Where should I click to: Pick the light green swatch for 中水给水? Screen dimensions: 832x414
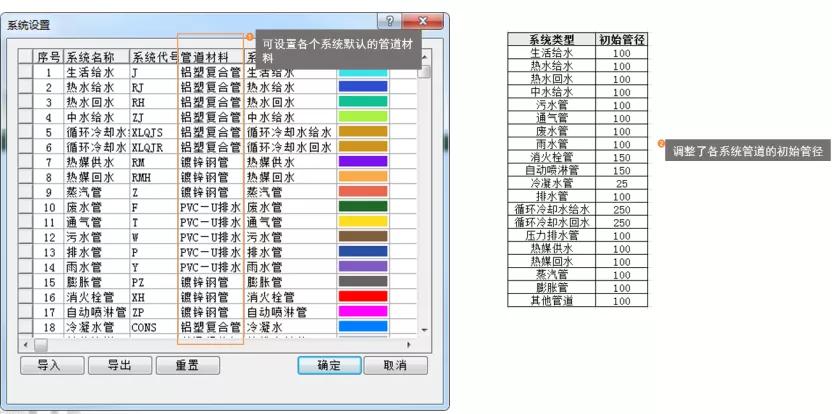[363, 116]
